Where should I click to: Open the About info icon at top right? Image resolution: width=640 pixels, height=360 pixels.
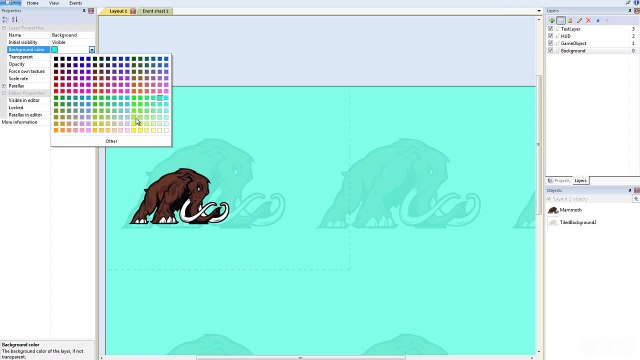click(637, 2)
